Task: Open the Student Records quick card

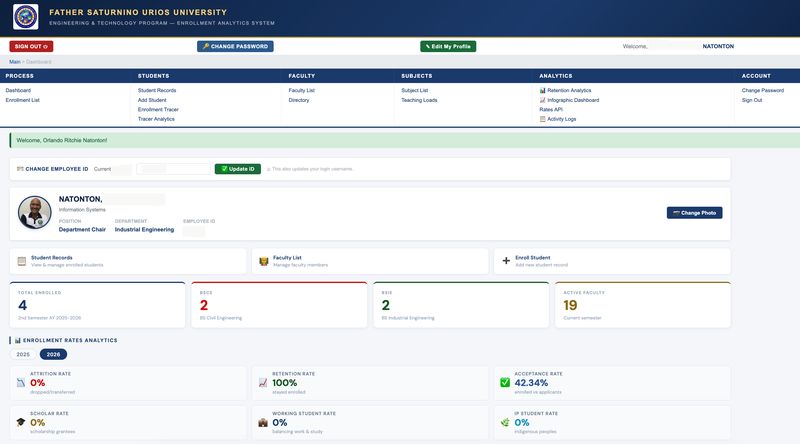Action: pos(128,261)
